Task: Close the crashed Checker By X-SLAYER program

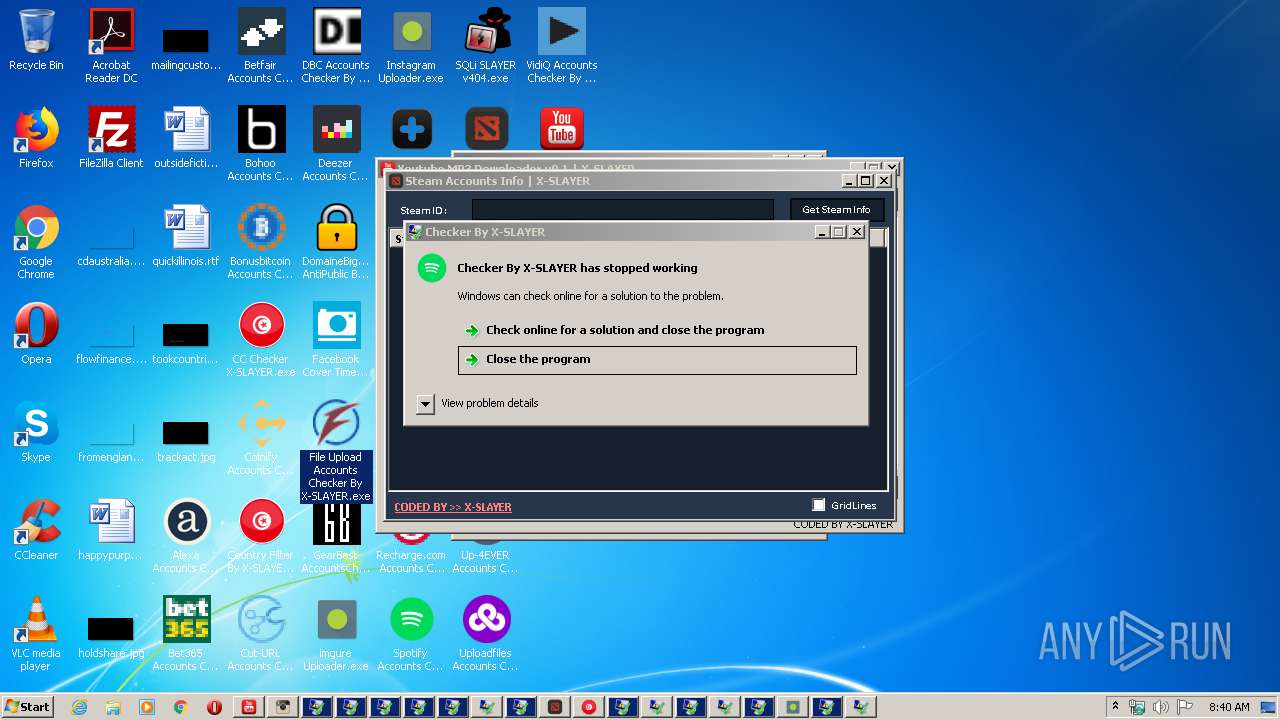Action: click(657, 360)
